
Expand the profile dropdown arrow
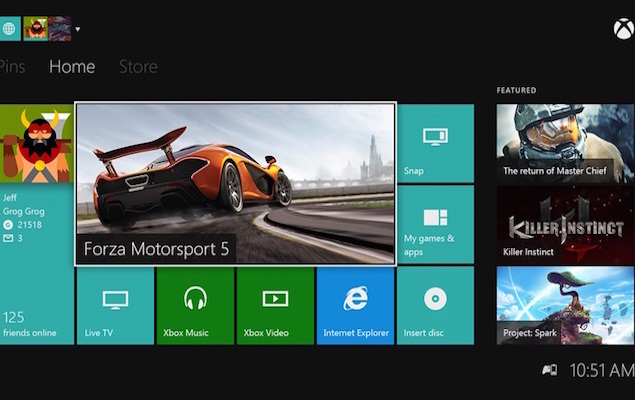[x=78, y=29]
